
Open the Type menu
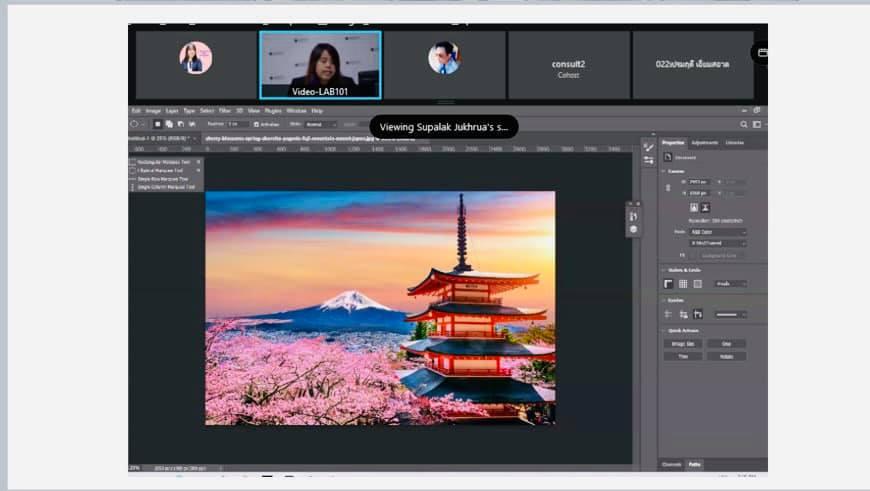click(189, 111)
